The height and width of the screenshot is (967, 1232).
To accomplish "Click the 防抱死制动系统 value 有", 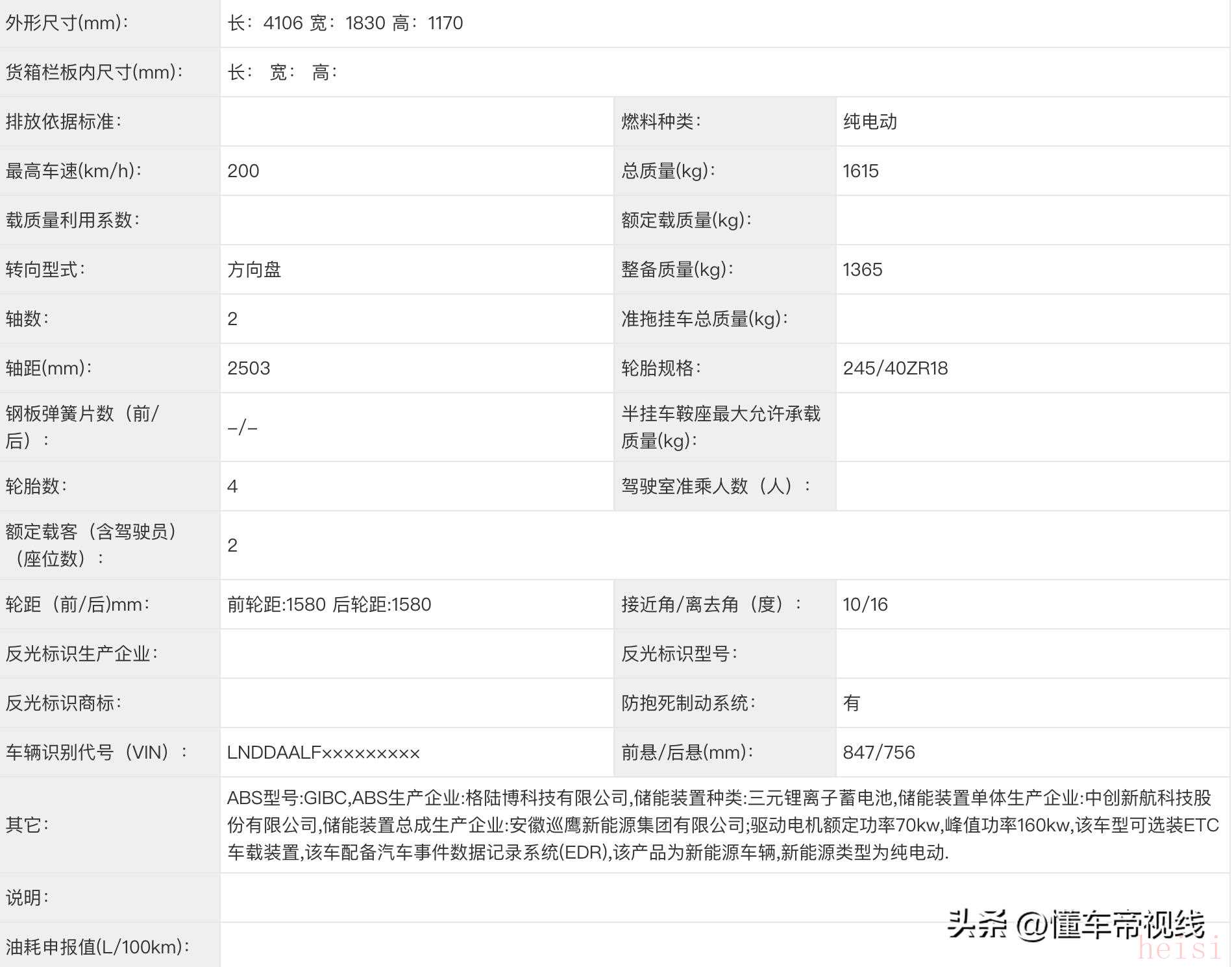I will 851,703.
